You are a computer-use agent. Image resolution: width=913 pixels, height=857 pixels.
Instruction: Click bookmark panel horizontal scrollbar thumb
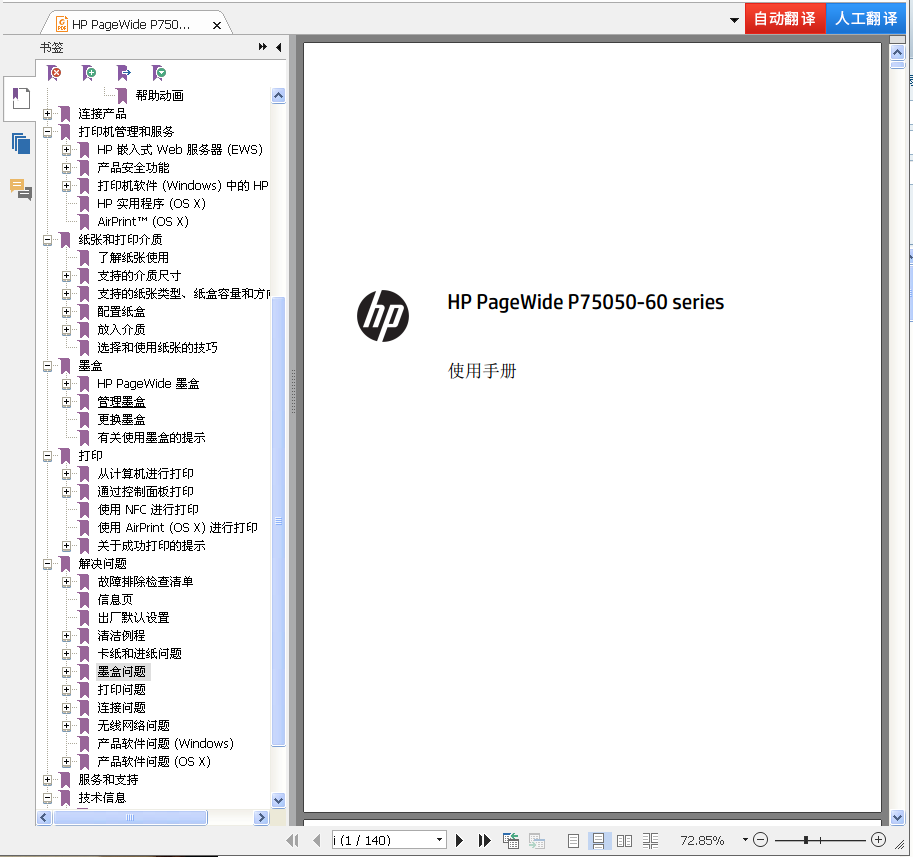click(x=130, y=817)
